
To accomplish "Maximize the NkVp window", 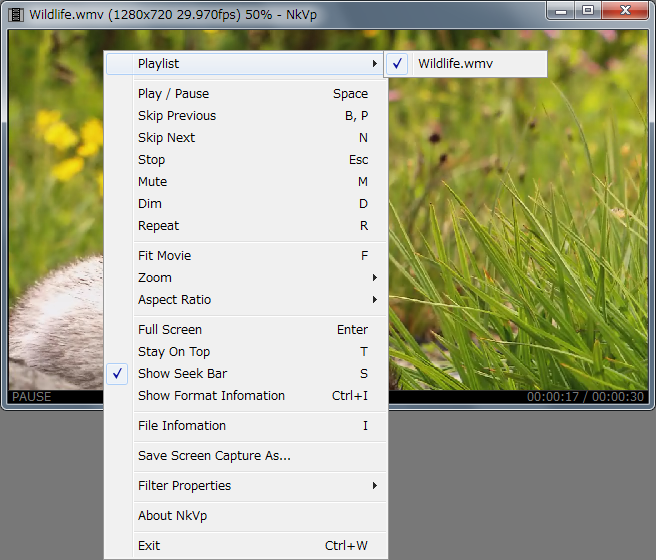I will pyautogui.click(x=588, y=11).
